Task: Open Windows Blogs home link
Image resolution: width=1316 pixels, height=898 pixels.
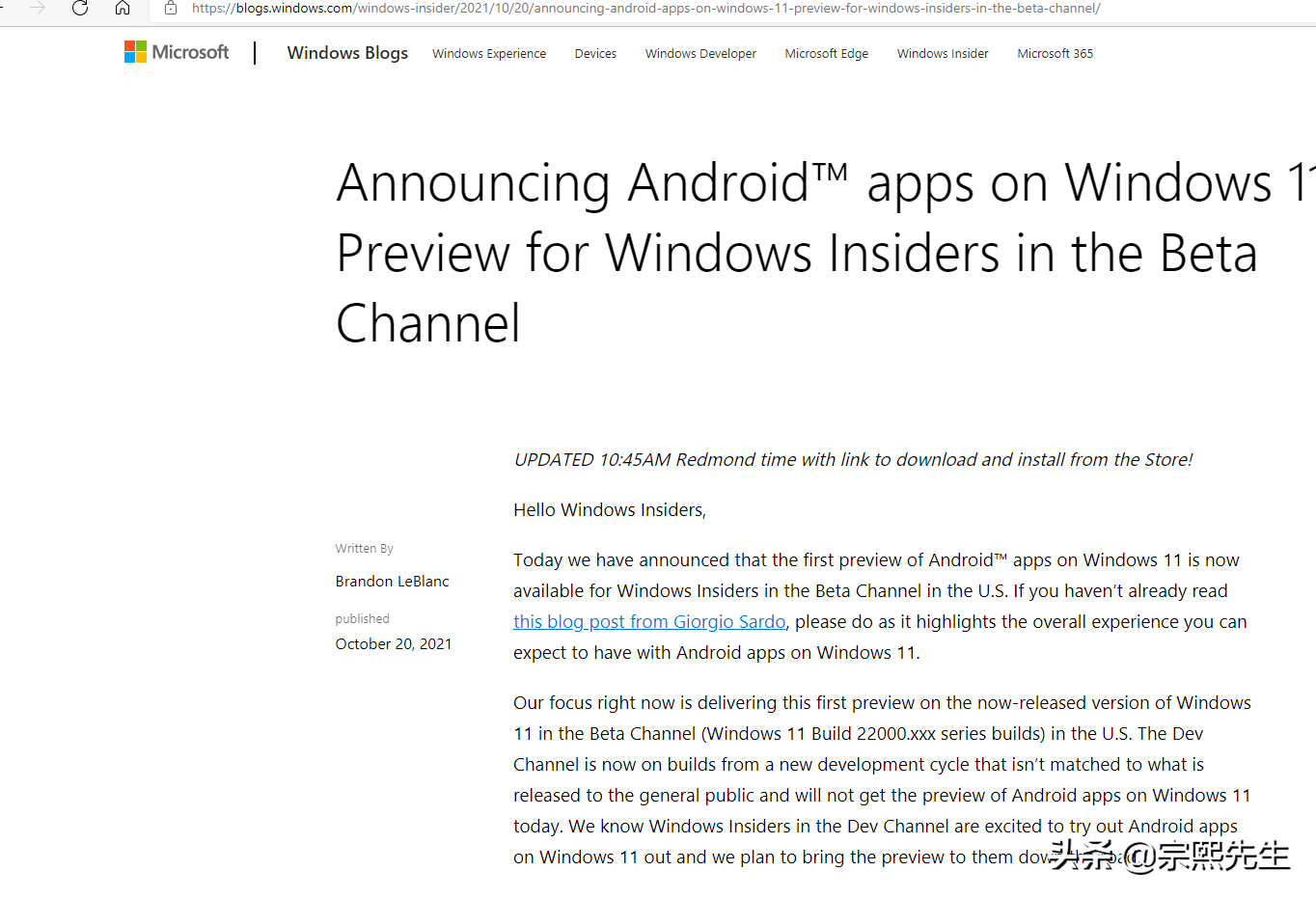Action: pyautogui.click(x=347, y=53)
